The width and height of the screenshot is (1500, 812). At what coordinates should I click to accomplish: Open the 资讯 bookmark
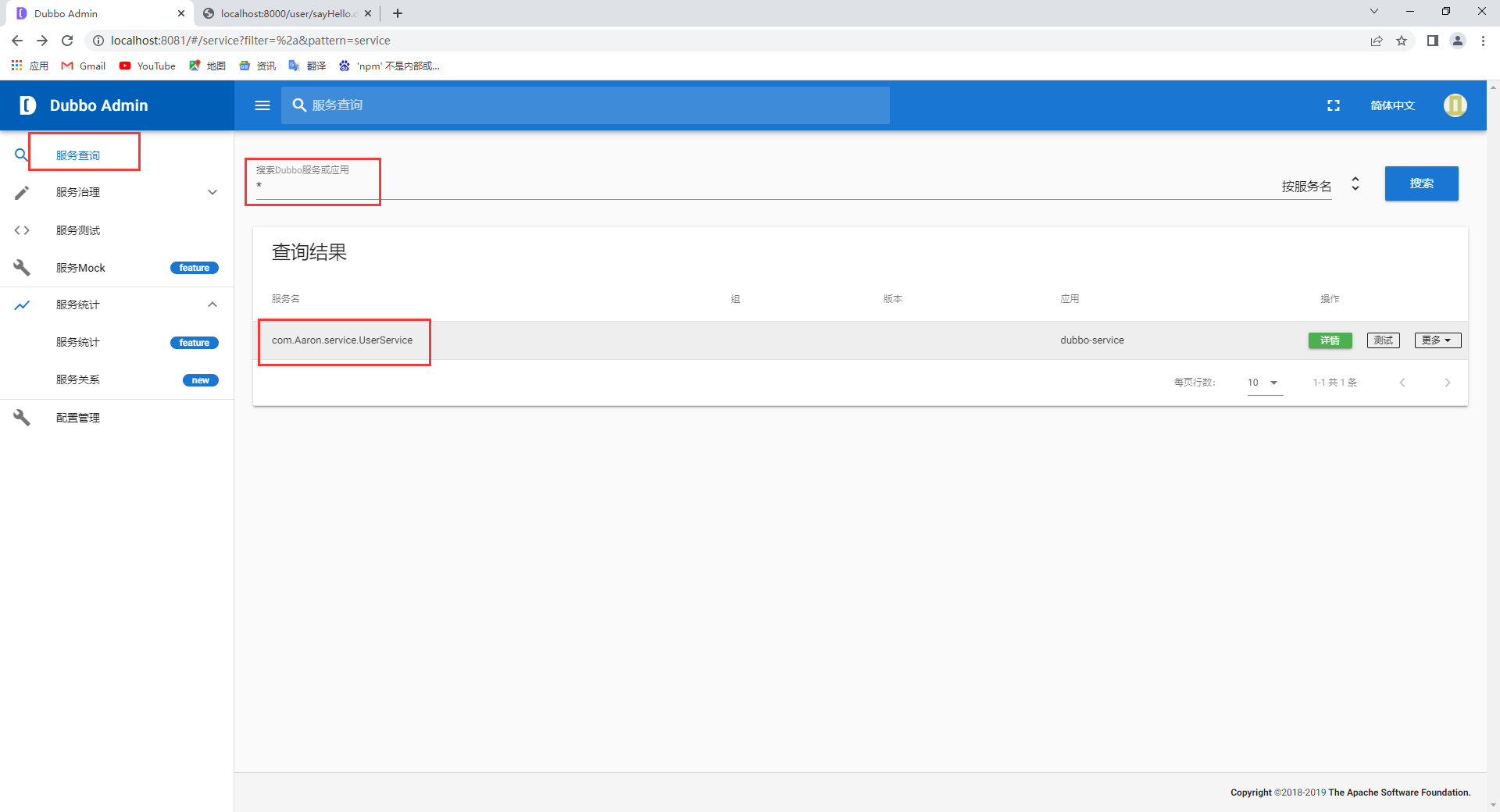click(258, 66)
